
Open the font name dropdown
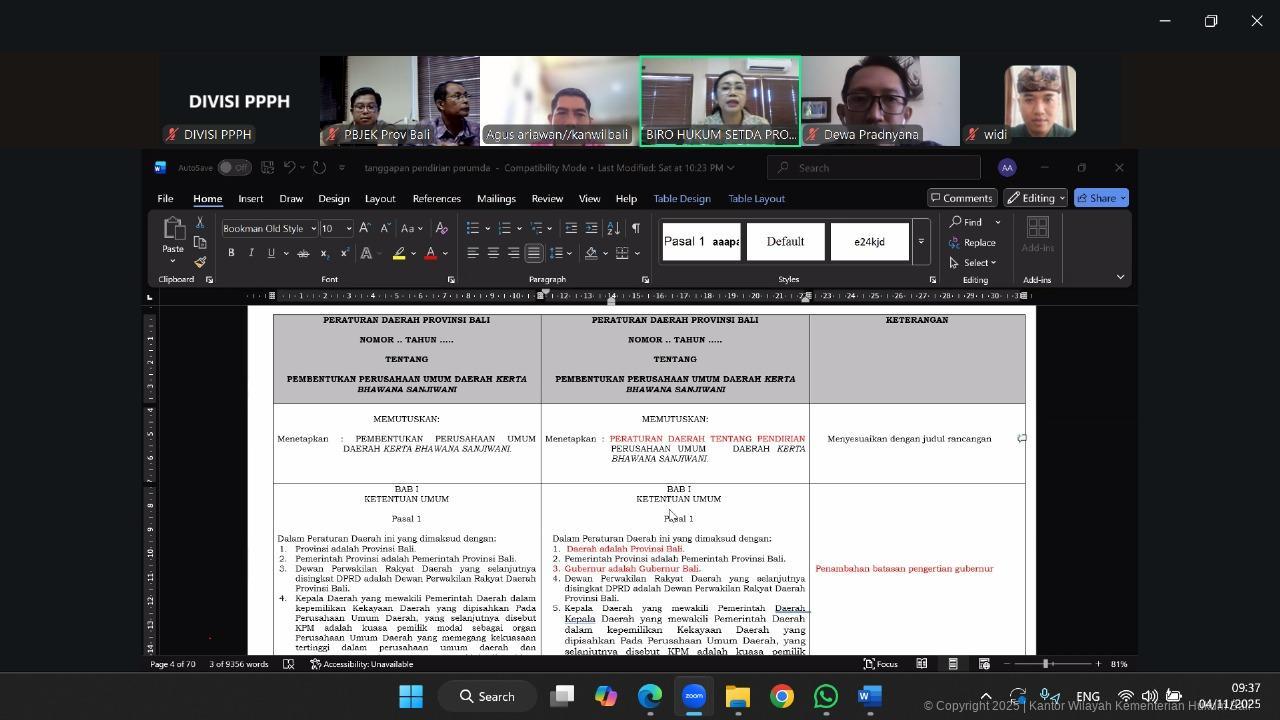313,229
